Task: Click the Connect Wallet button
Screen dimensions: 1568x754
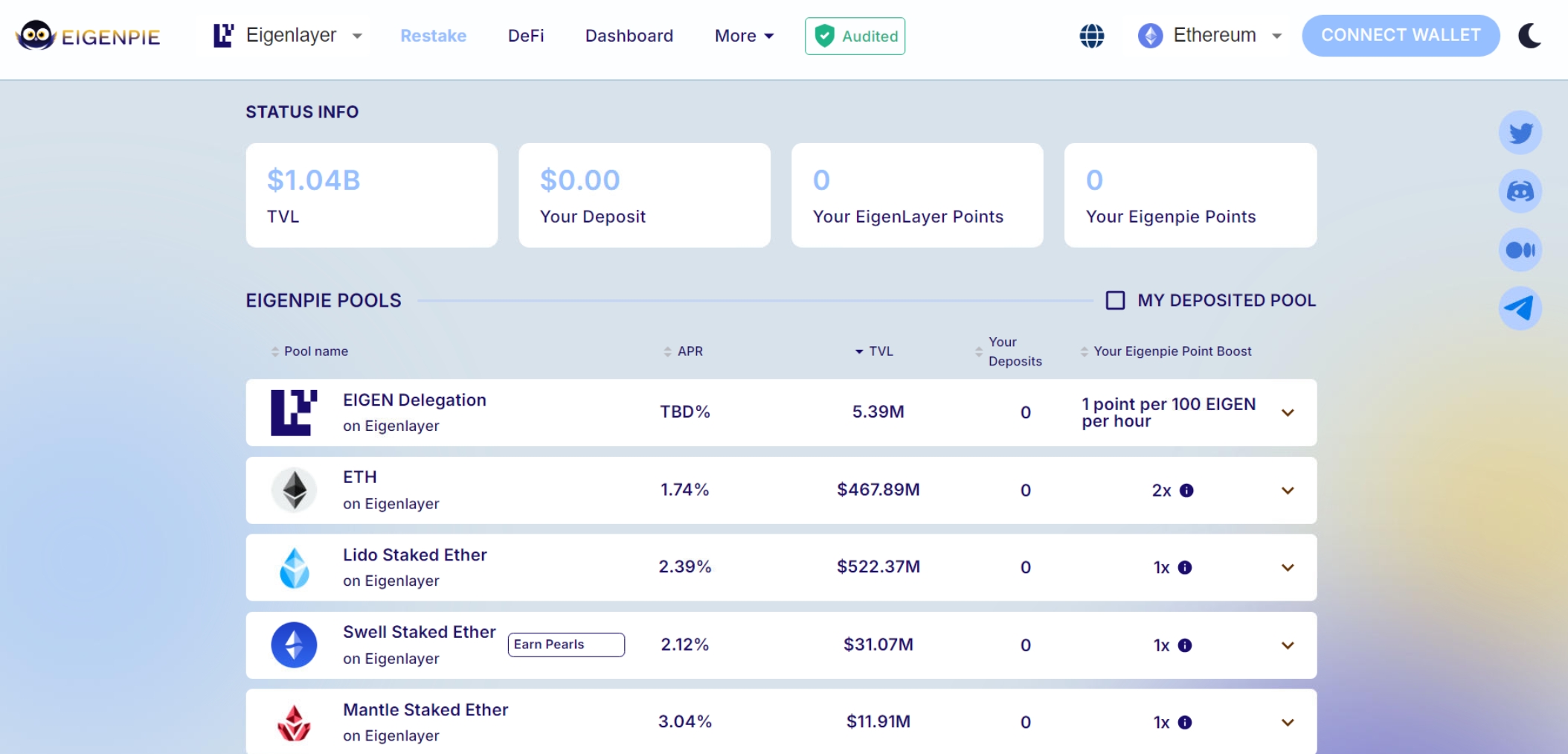Action: [x=1401, y=35]
